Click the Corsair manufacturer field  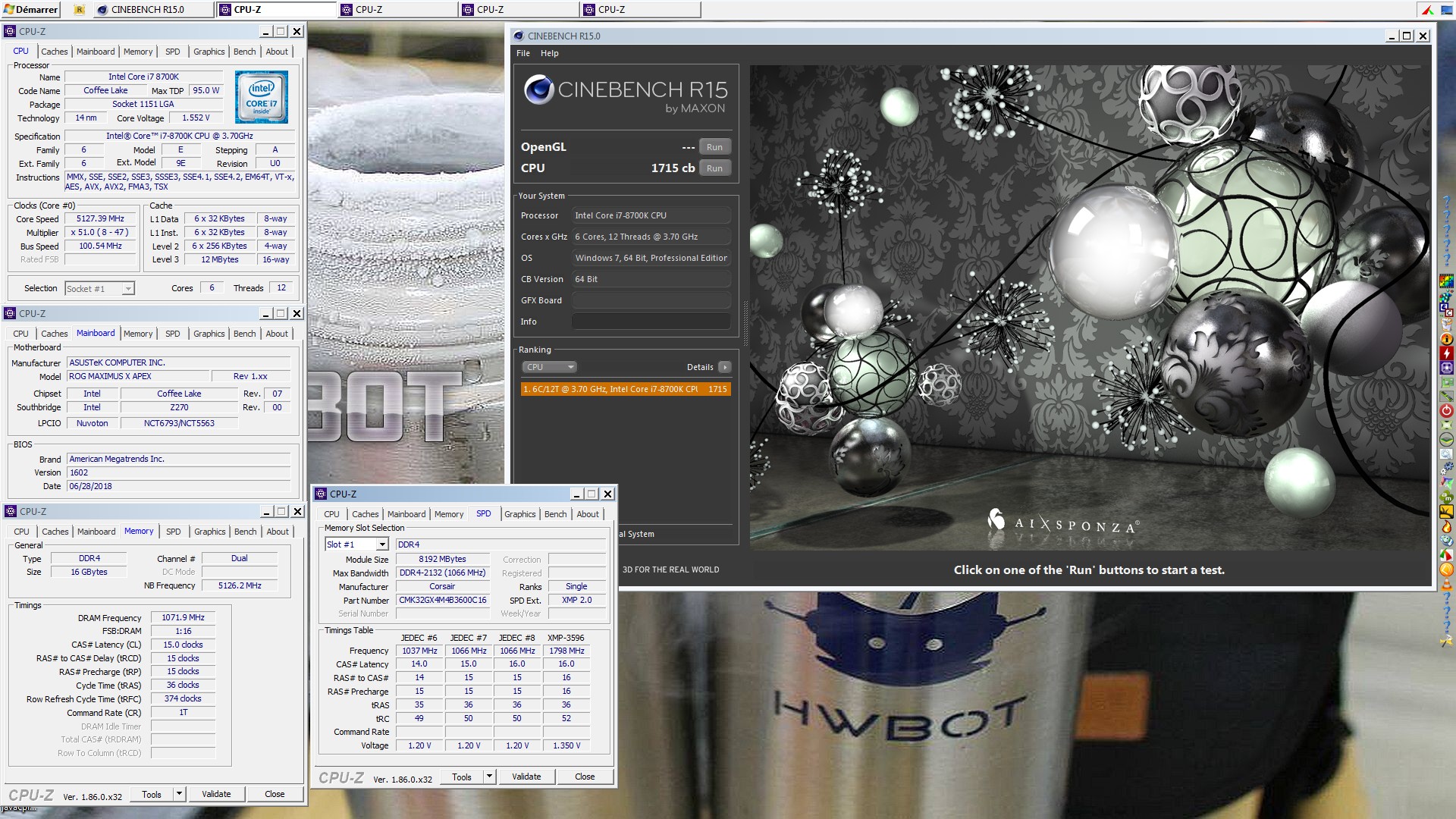click(443, 586)
